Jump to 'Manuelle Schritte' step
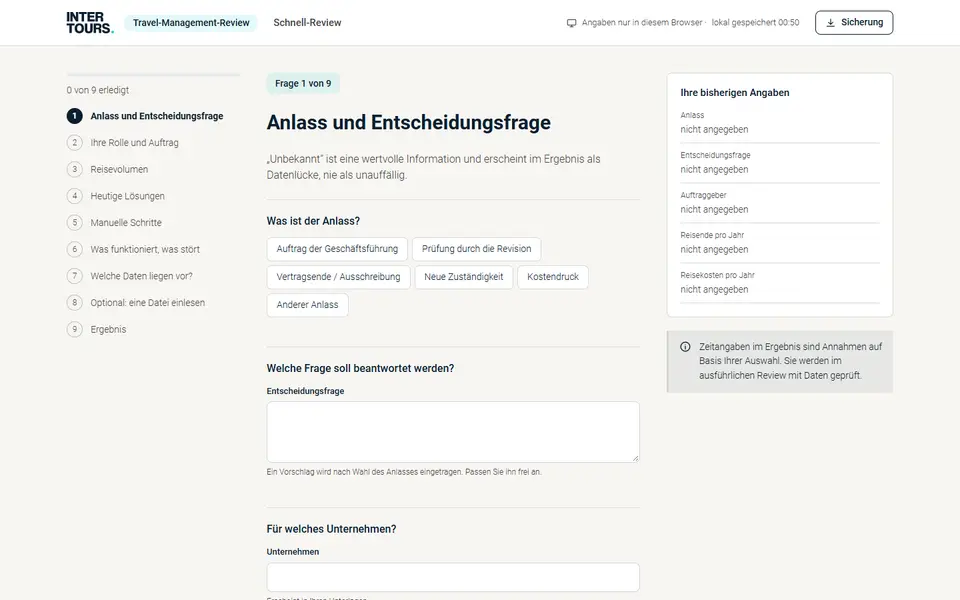Image resolution: width=960 pixels, height=600 pixels. coord(126,222)
